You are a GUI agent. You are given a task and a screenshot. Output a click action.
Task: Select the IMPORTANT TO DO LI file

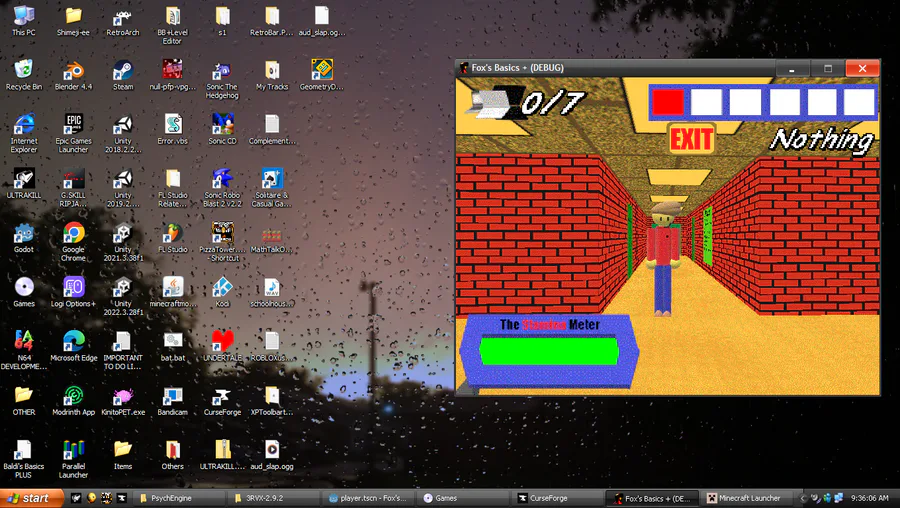point(123,350)
